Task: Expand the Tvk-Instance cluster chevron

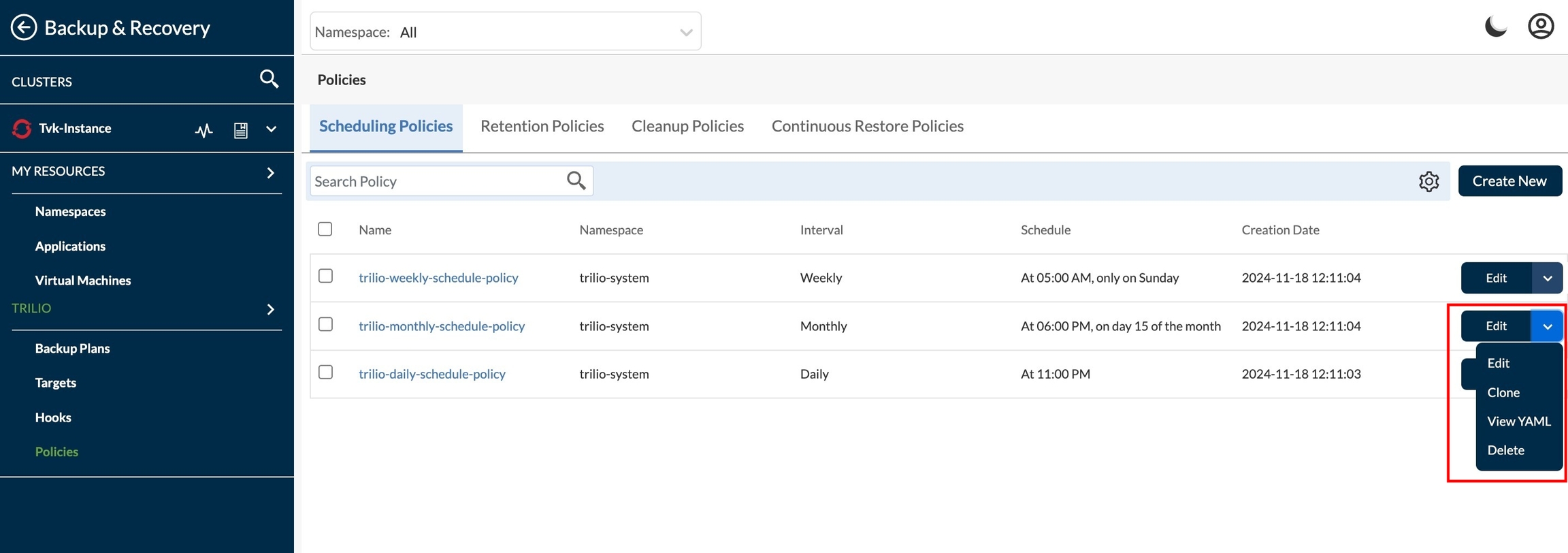Action: (x=271, y=129)
